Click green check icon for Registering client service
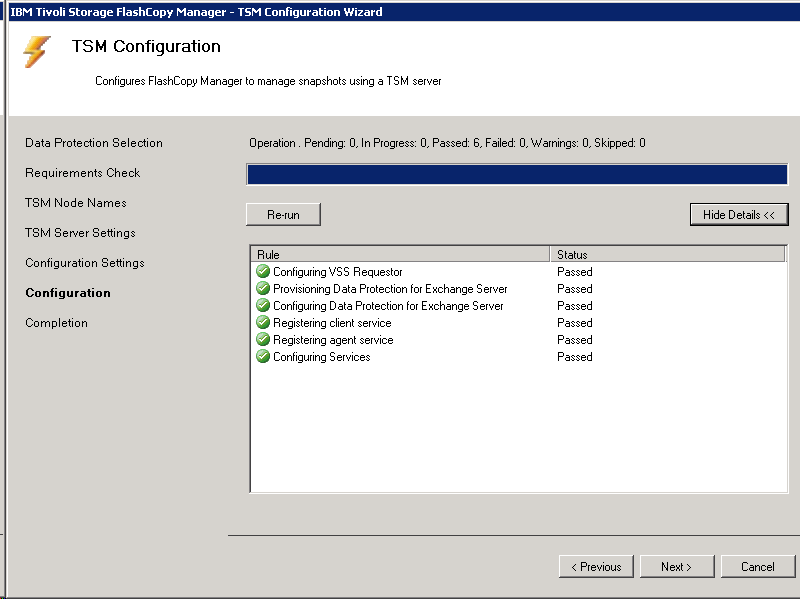The height and width of the screenshot is (599, 800). pyautogui.click(x=263, y=323)
